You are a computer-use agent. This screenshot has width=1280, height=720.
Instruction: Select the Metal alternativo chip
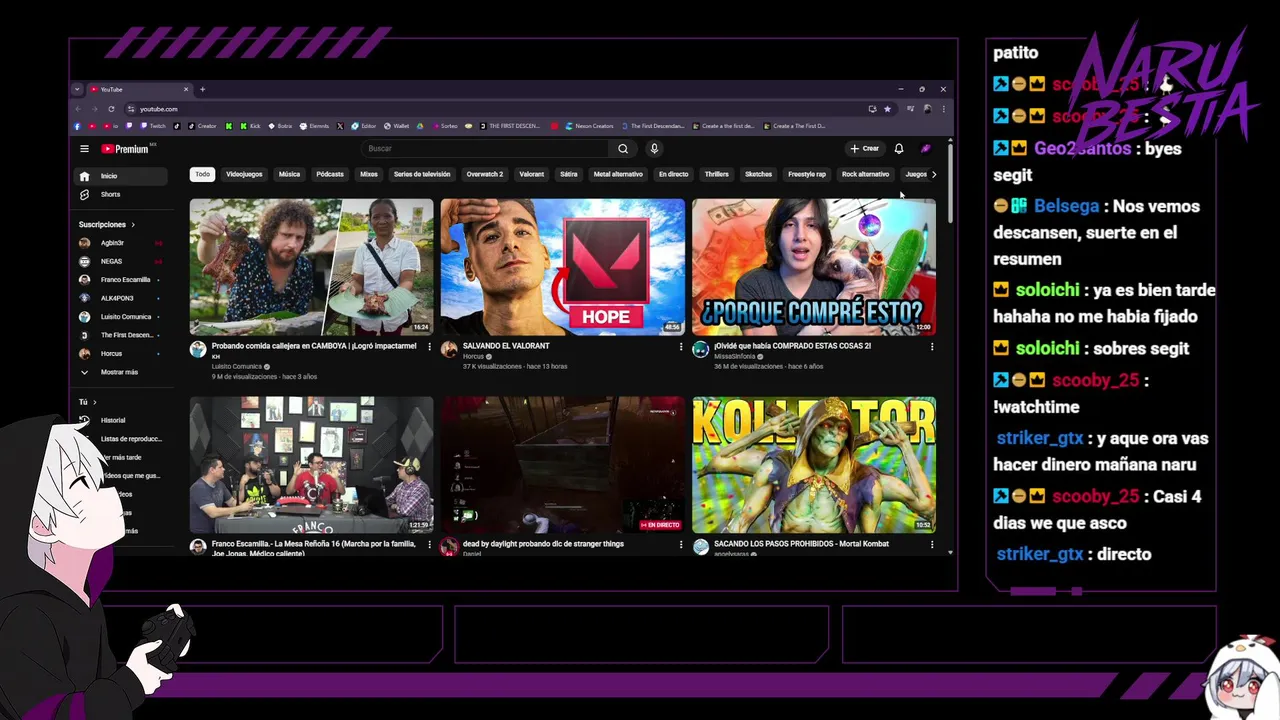pyautogui.click(x=618, y=174)
